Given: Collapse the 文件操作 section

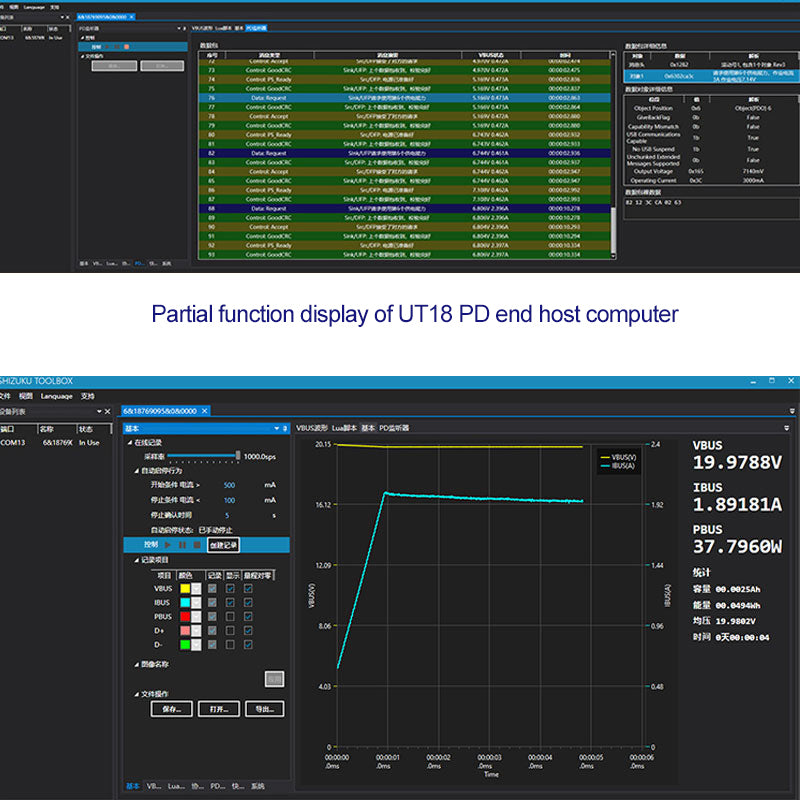Looking at the screenshot, I should 135,693.
